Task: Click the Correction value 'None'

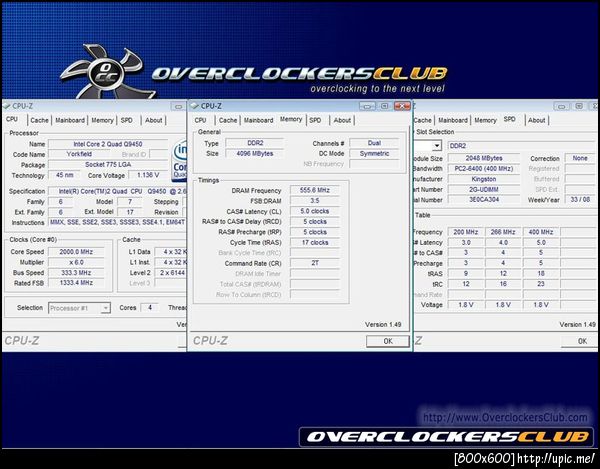Action: coord(580,158)
